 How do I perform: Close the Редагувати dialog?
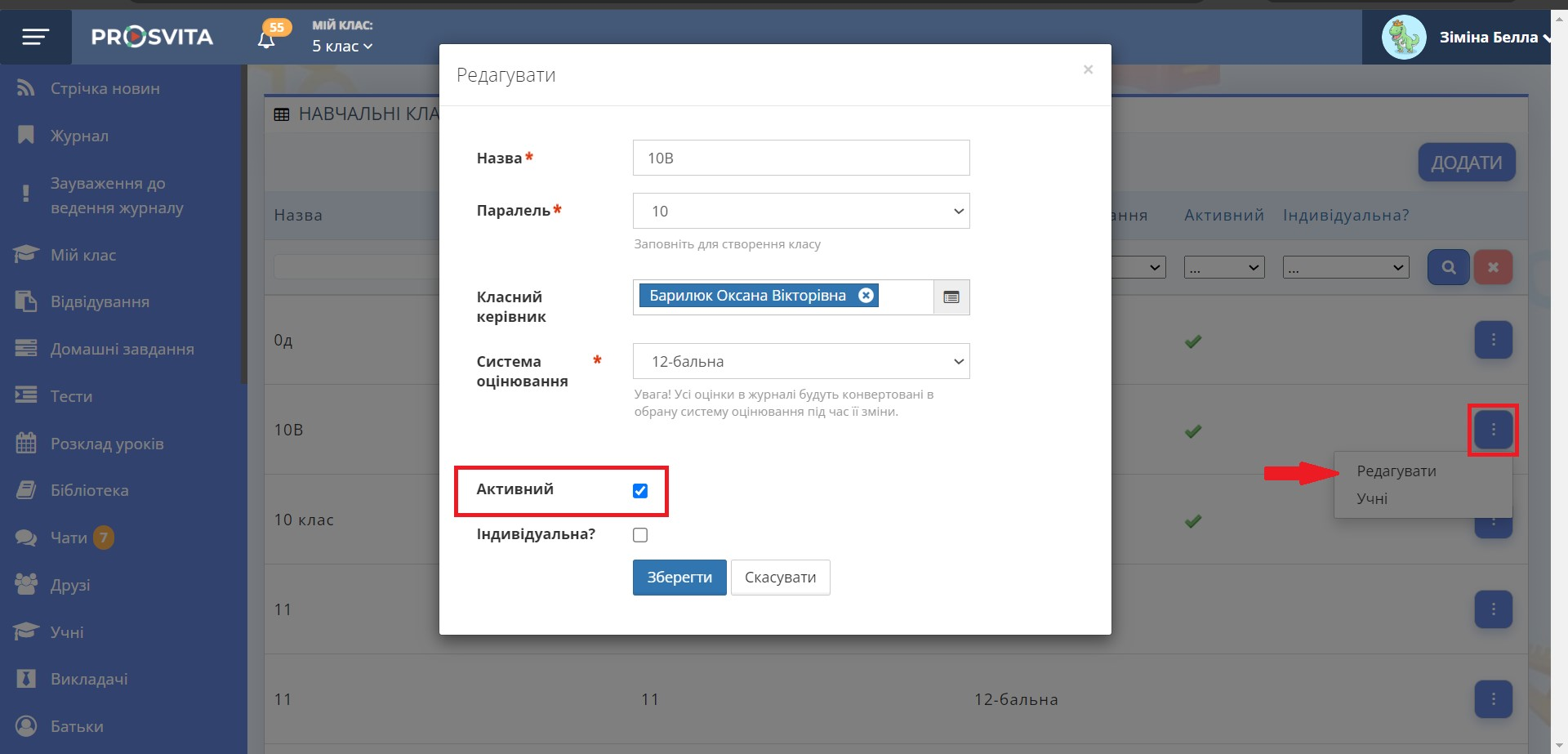1088,70
